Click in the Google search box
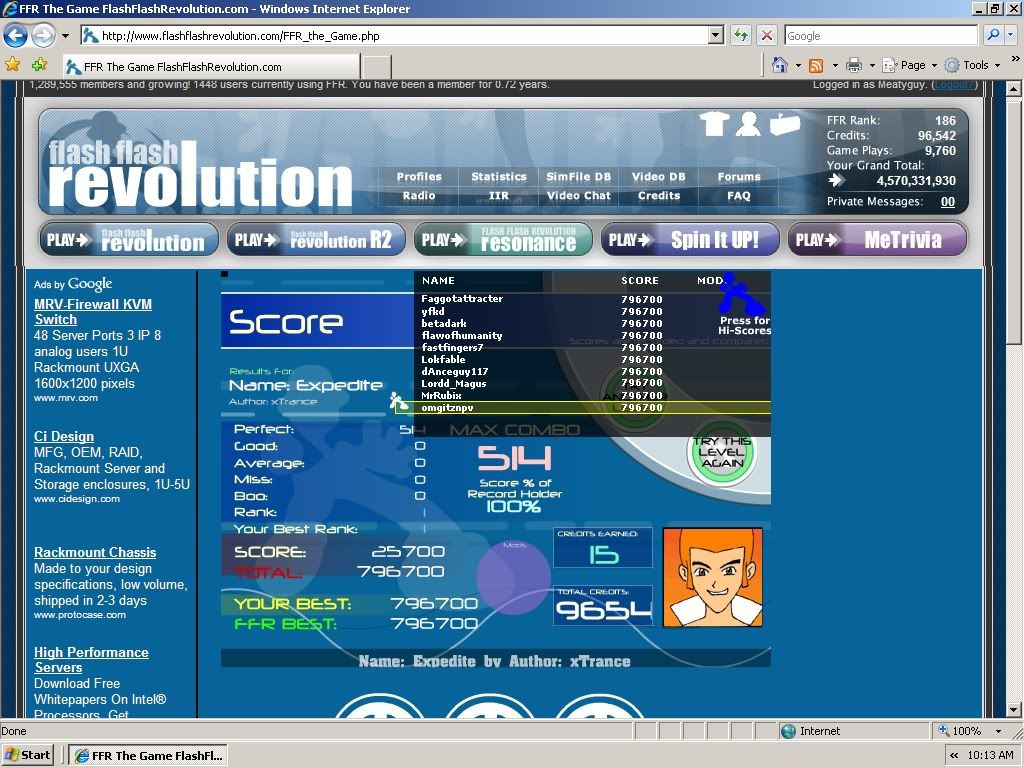 coord(878,35)
